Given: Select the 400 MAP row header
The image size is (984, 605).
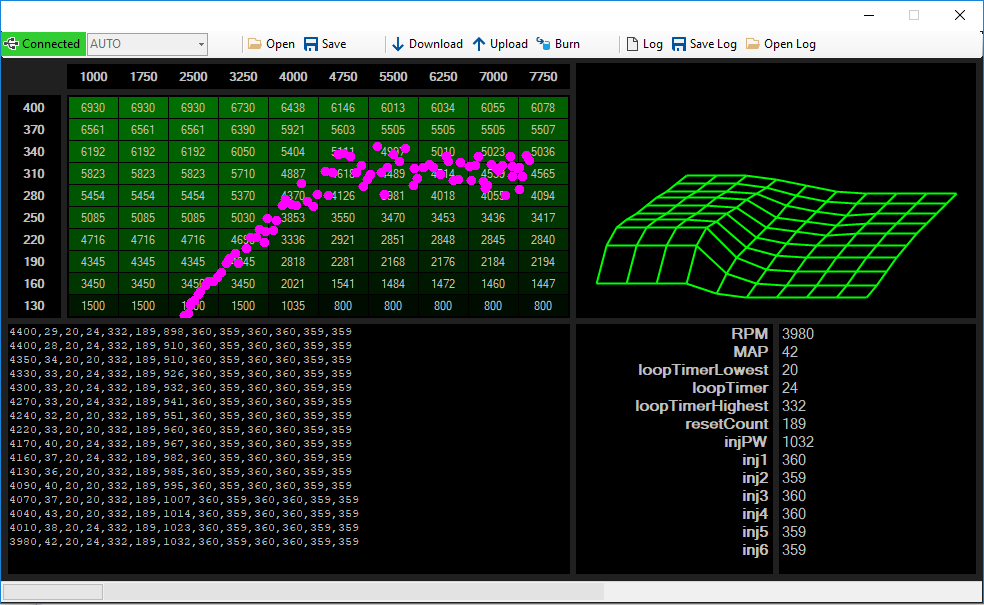Looking at the screenshot, I should (34, 108).
